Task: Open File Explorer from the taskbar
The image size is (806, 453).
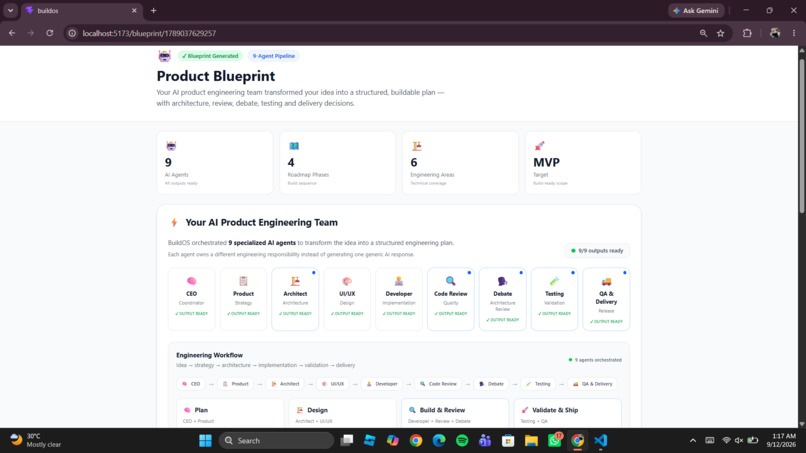Action: pyautogui.click(x=531, y=441)
